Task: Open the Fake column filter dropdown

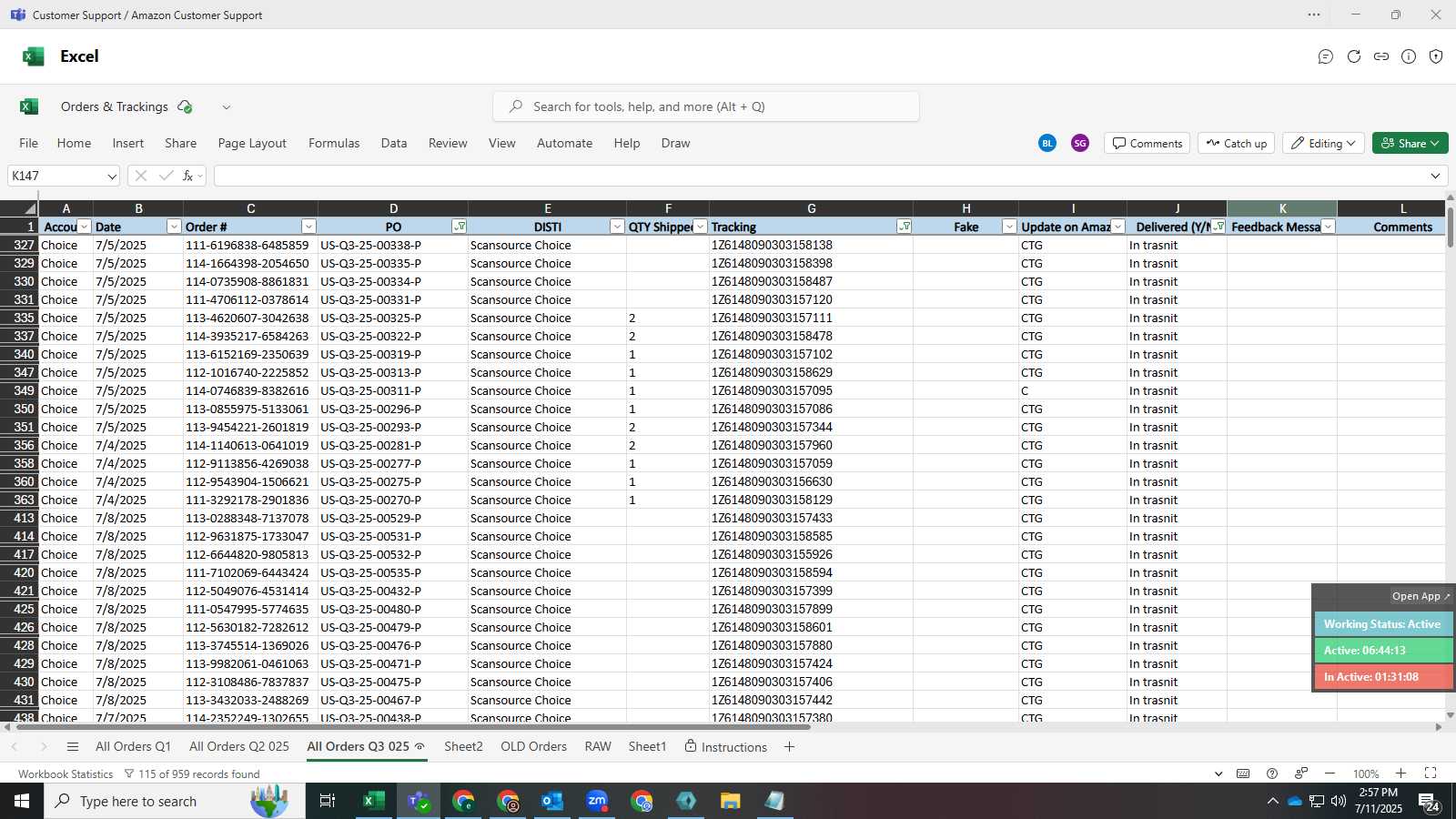Action: coord(1009,227)
